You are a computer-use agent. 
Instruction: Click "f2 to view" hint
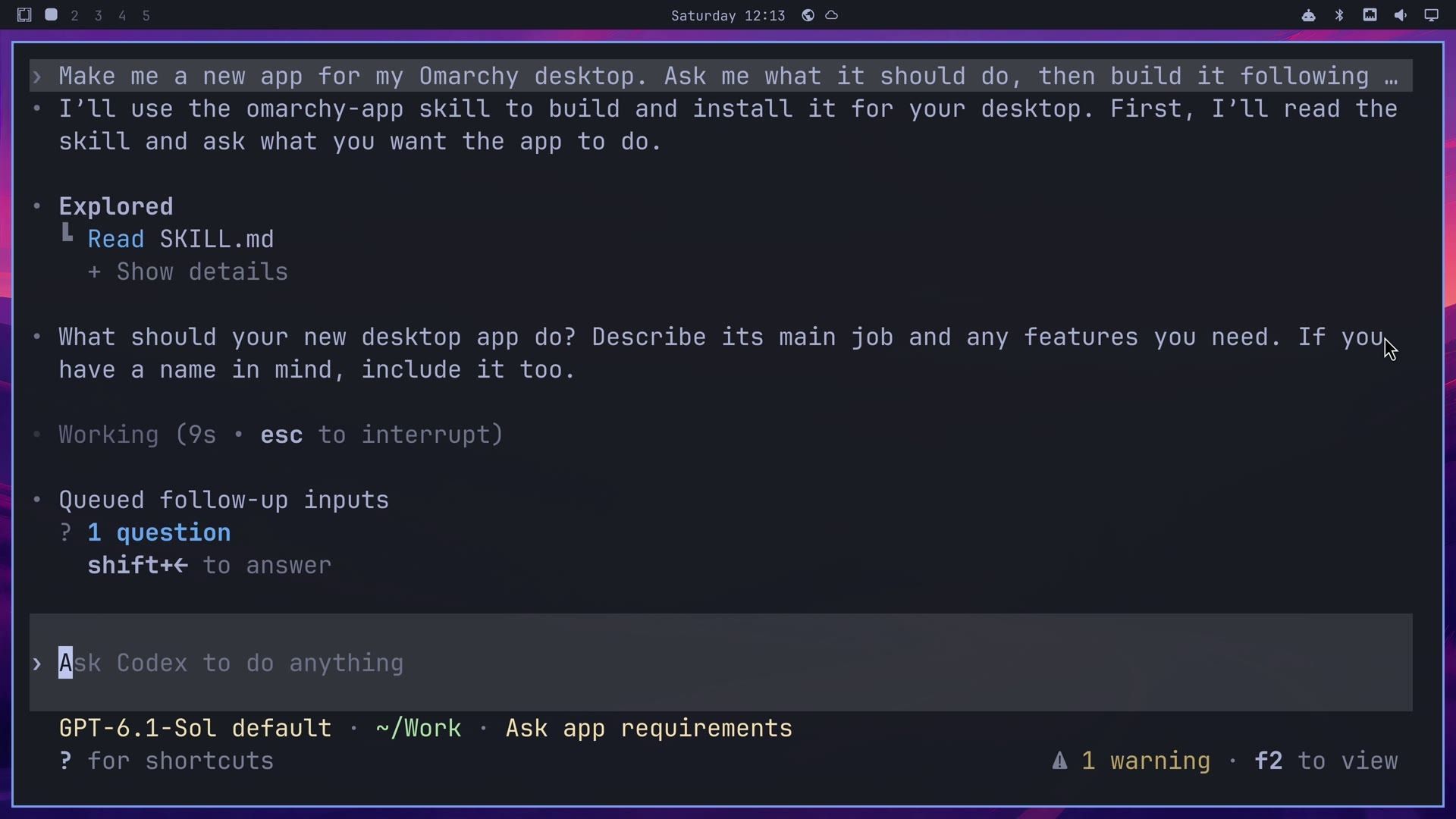[x=1326, y=761]
